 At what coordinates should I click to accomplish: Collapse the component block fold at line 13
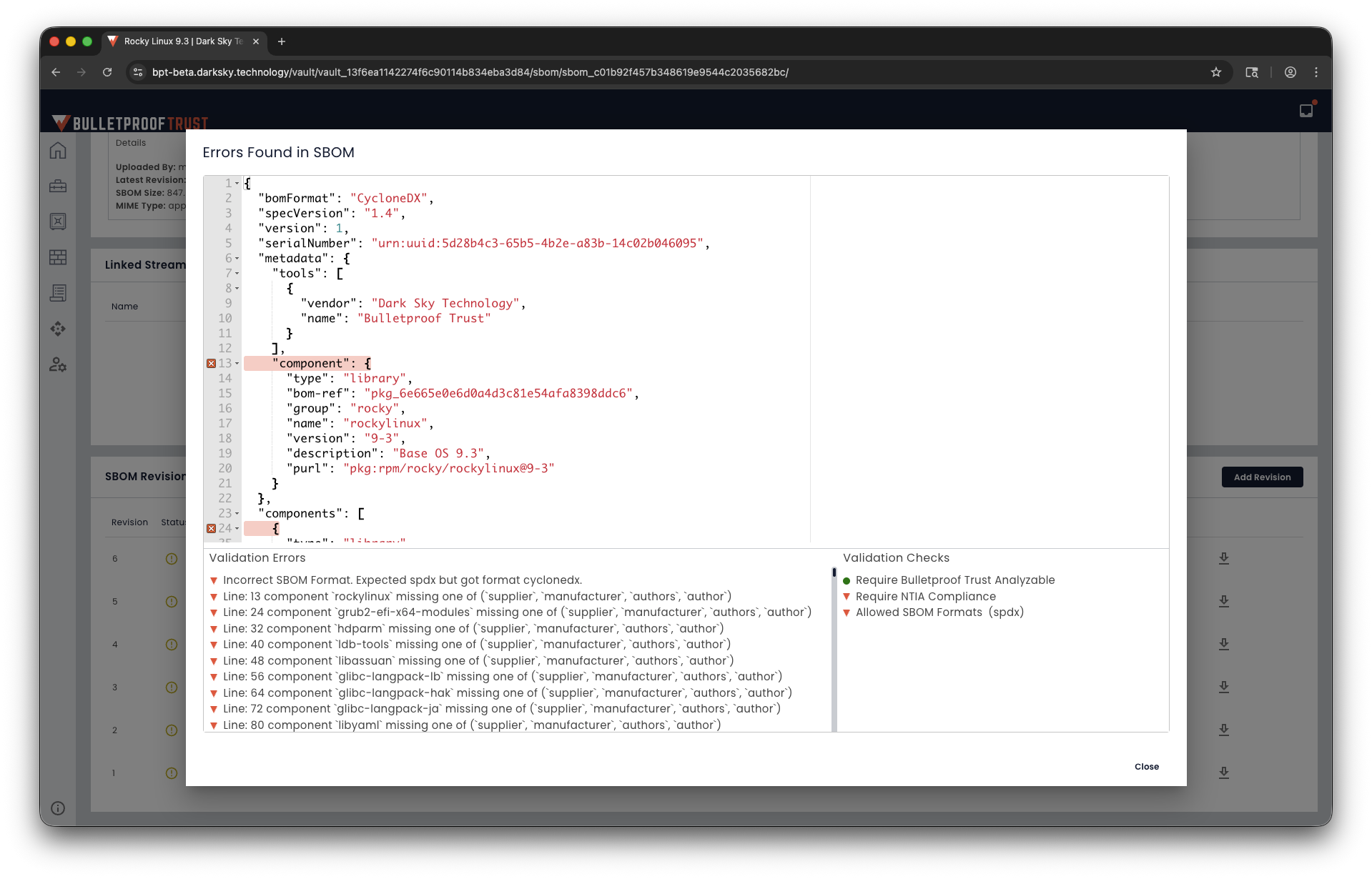237,364
